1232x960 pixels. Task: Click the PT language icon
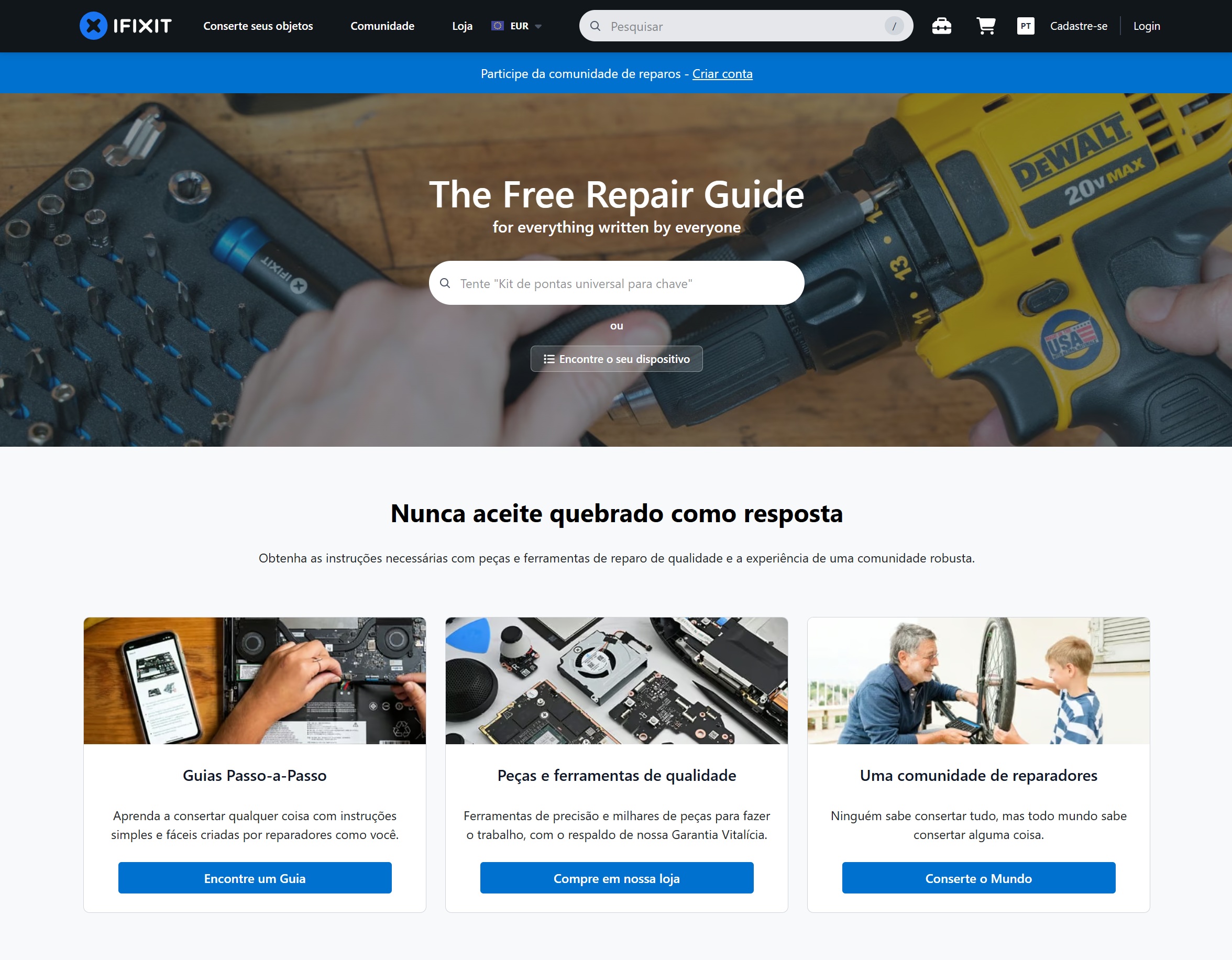[1026, 26]
